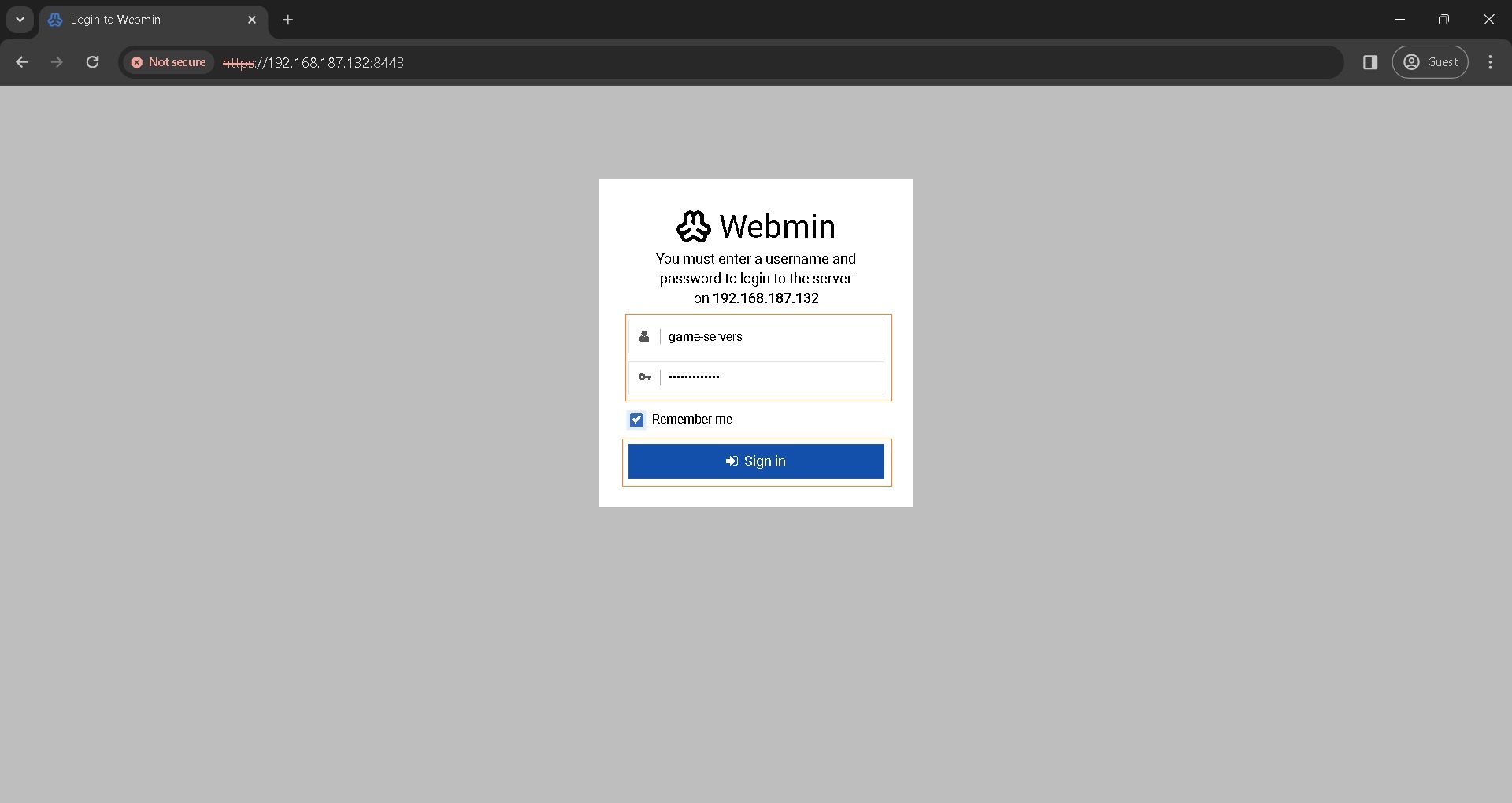The image size is (1512, 803).
Task: Open the browser side panel icon
Action: click(x=1370, y=62)
